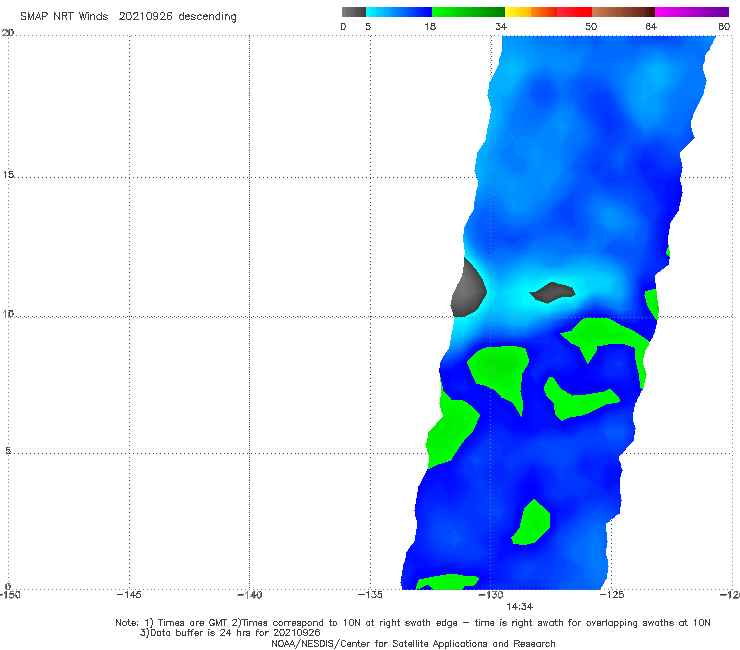Screen dimensions: 740x650
Task: Click the swath time label '14:34'
Action: coord(520,607)
